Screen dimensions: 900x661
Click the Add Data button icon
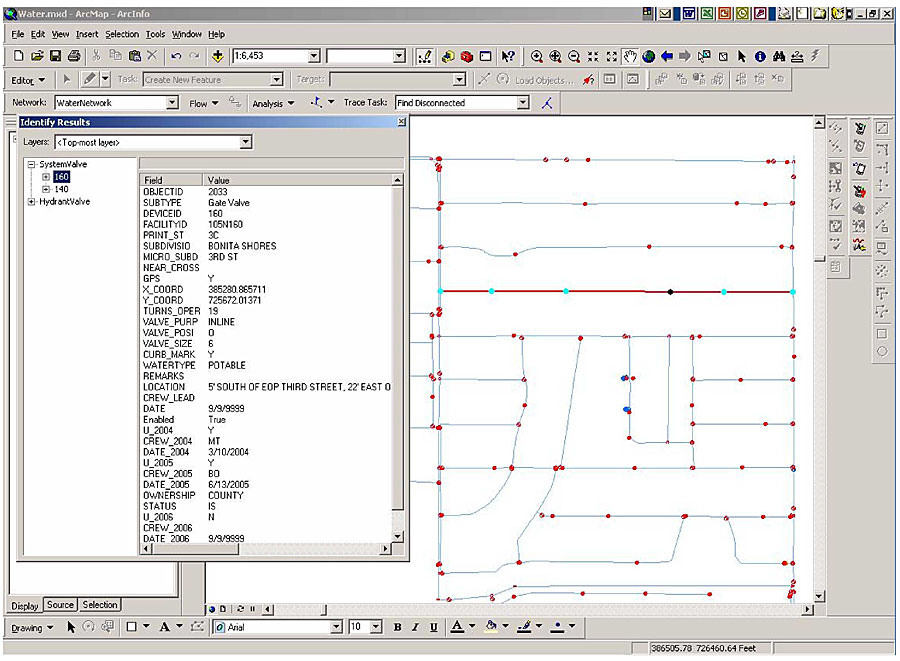[217, 56]
